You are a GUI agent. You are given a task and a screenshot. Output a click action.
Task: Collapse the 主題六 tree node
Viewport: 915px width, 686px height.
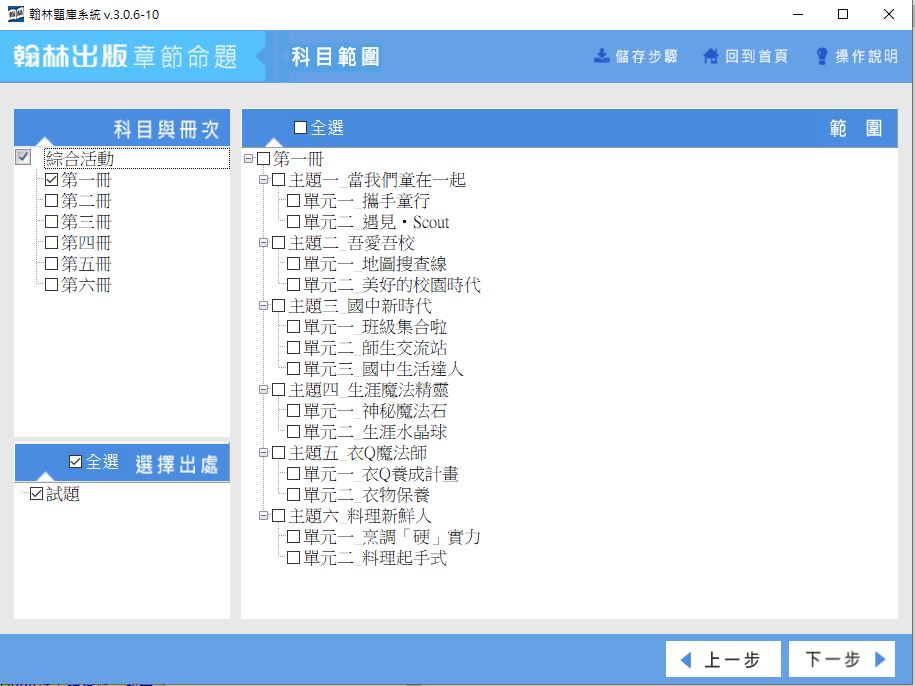pyautogui.click(x=263, y=516)
